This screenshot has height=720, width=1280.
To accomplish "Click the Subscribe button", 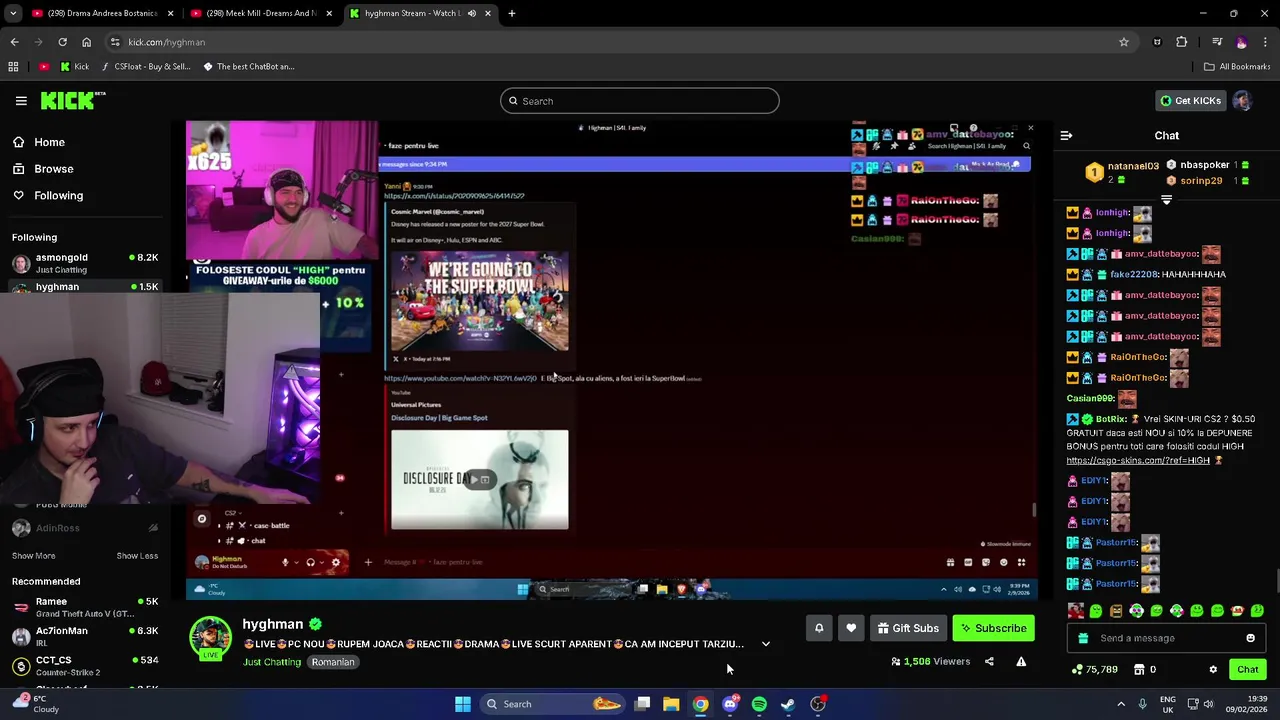I will (x=994, y=628).
